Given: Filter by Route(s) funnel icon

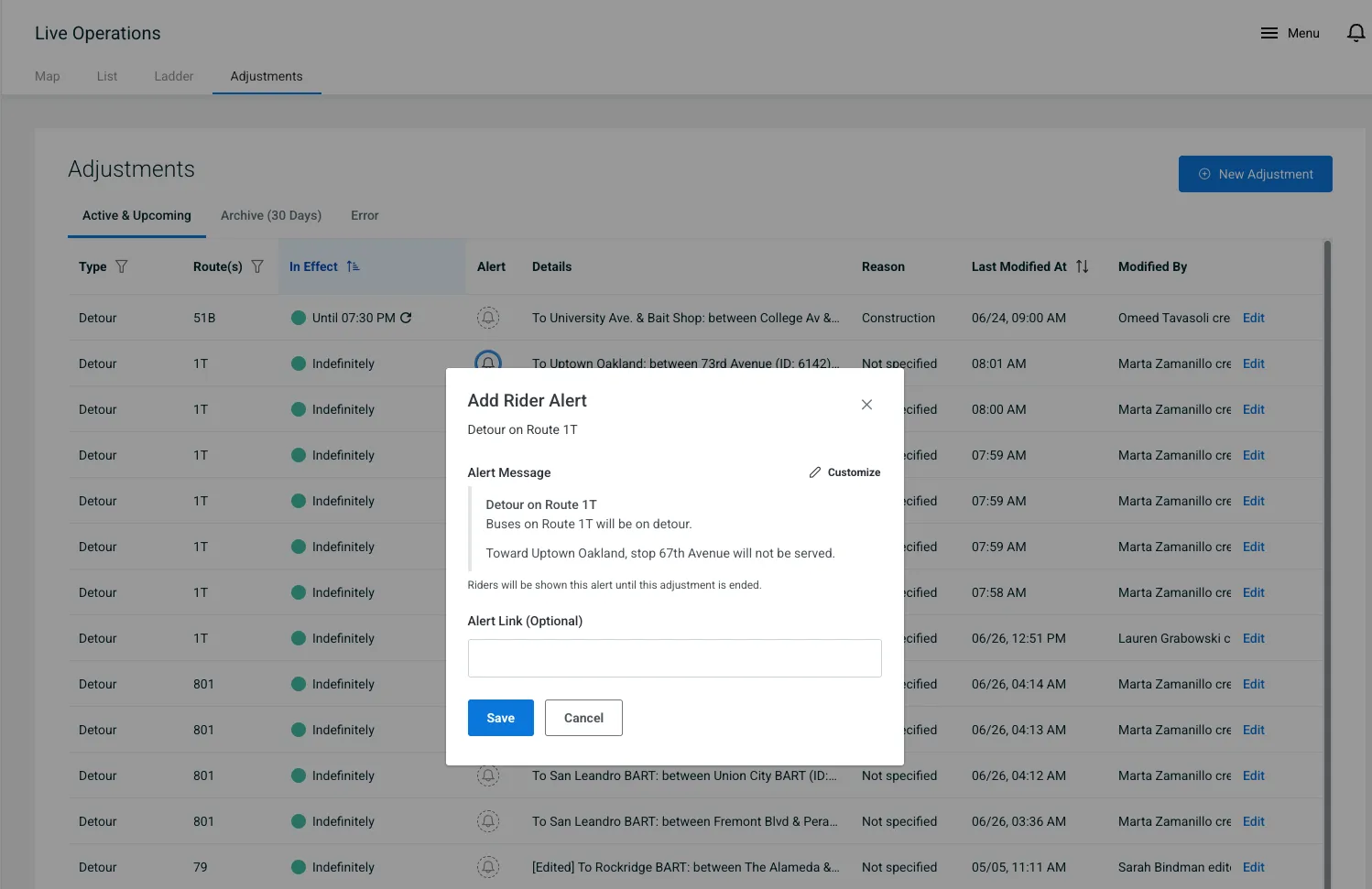Looking at the screenshot, I should pyautogui.click(x=257, y=266).
